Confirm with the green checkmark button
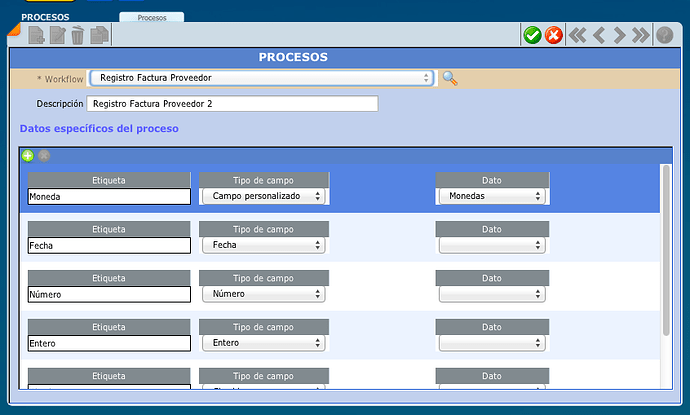The width and height of the screenshot is (690, 415). (x=532, y=35)
